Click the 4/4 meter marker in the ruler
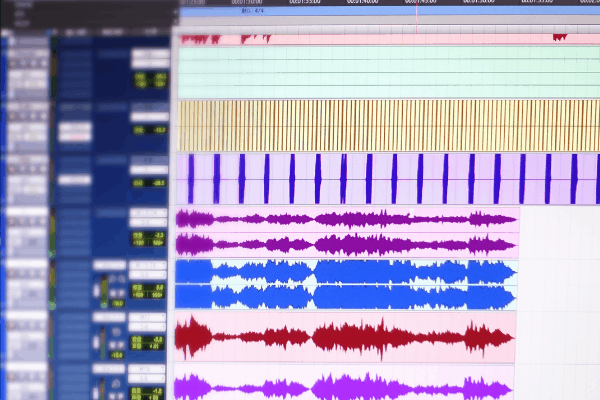 (253, 11)
